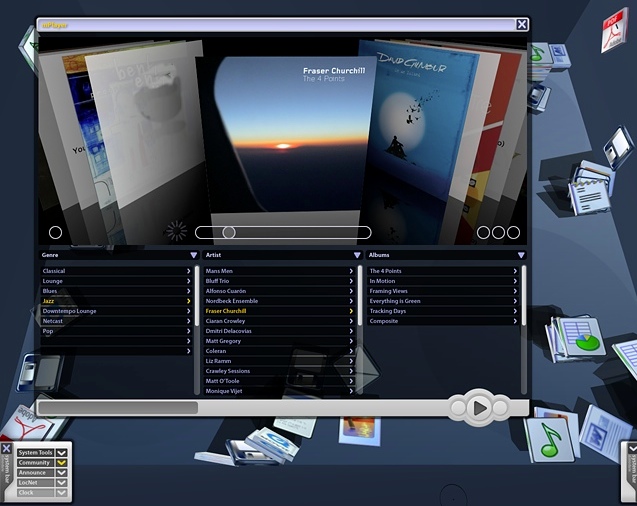Choose artist Matt Gregory

tap(279, 341)
